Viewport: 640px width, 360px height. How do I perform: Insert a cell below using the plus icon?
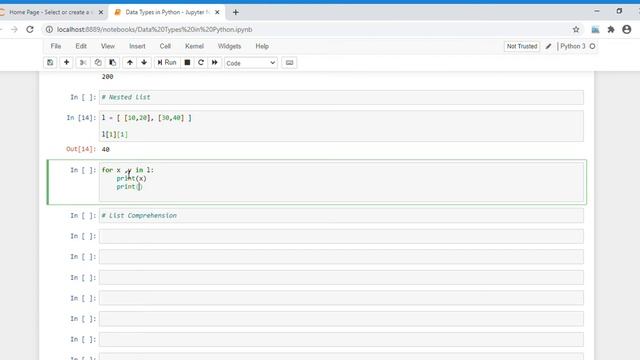click(66, 63)
